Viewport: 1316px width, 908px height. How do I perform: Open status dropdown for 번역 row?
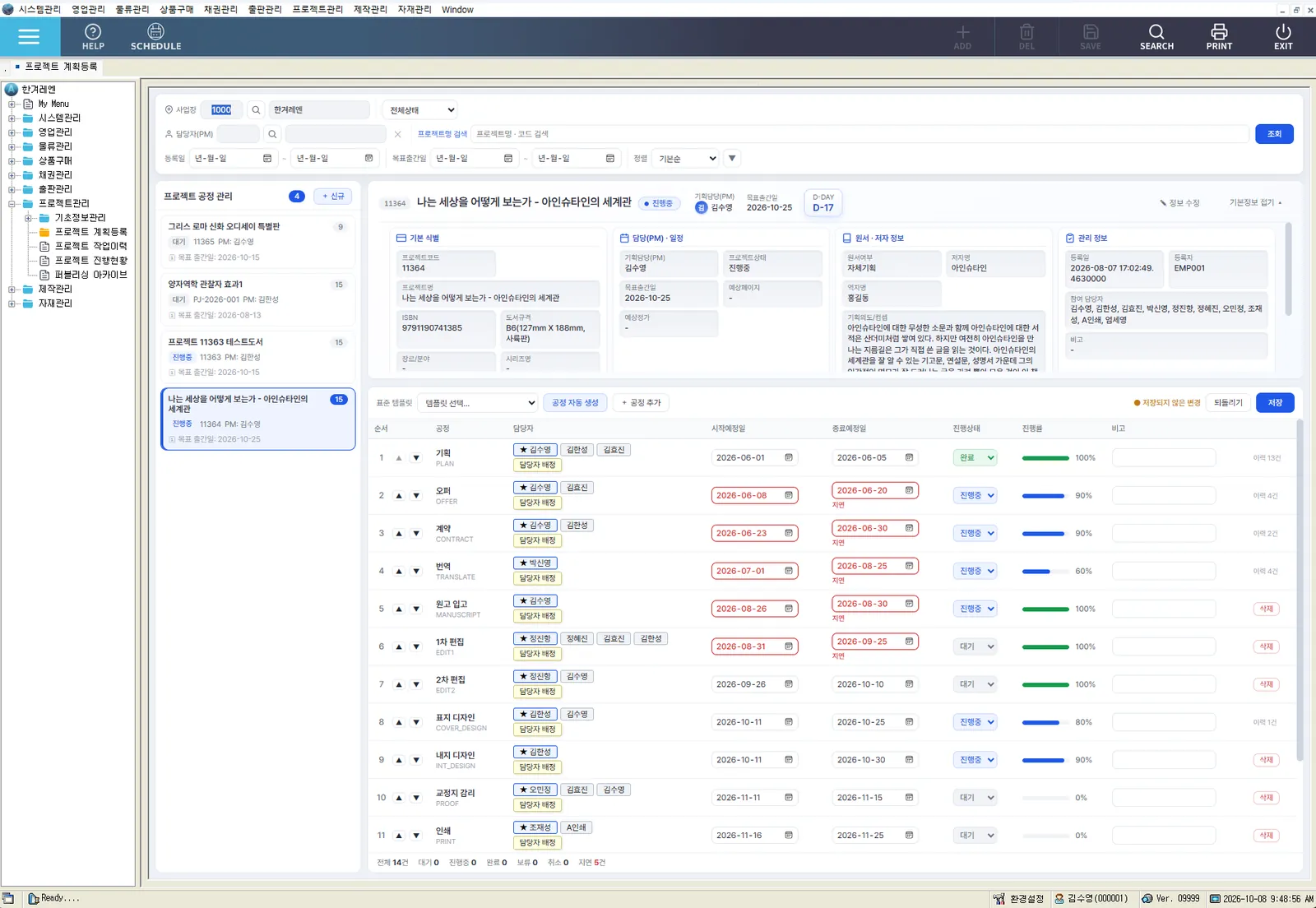pyautogui.click(x=975, y=571)
